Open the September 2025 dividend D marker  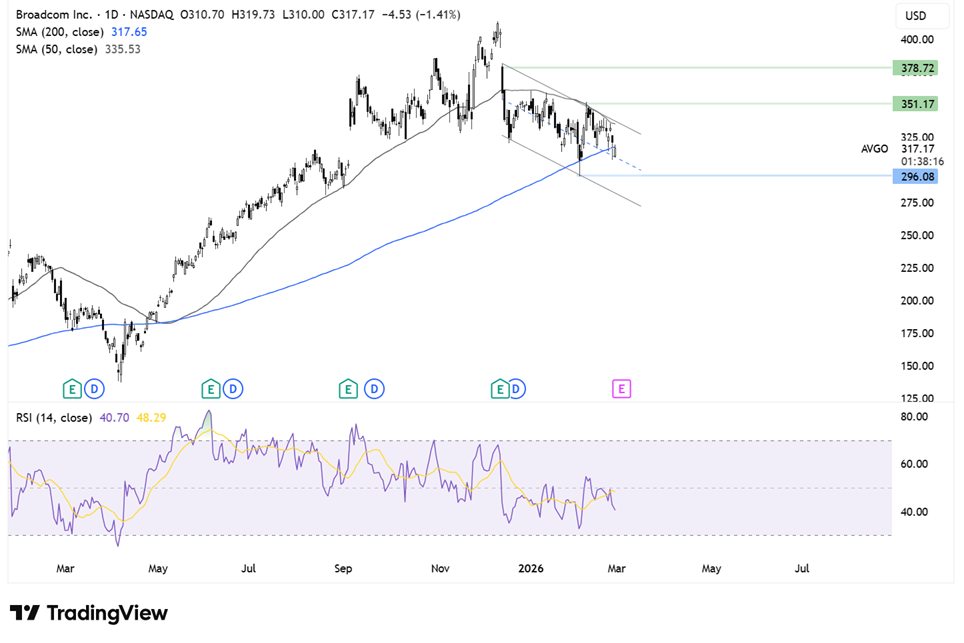tap(374, 389)
